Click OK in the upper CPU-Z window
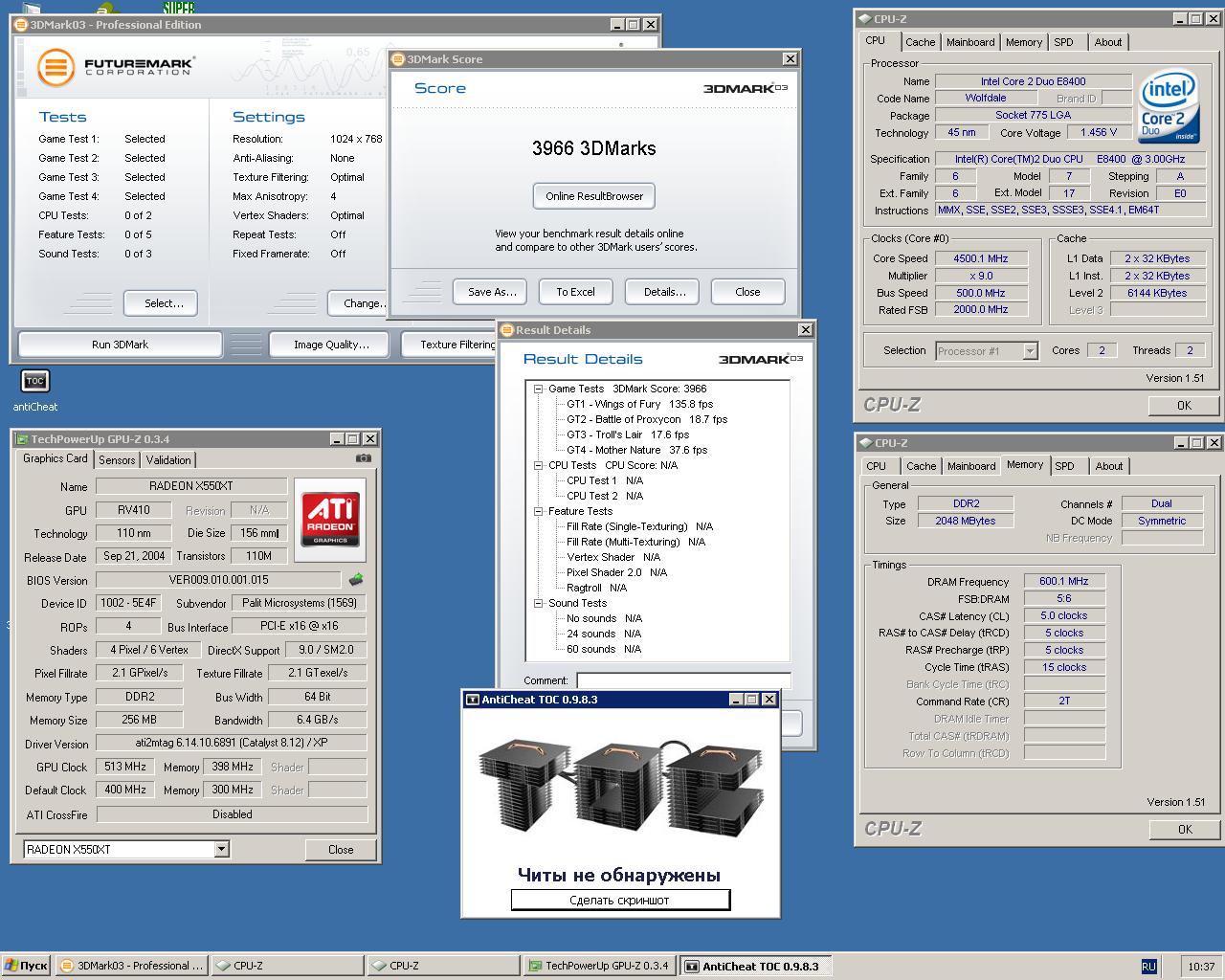Screen dimensions: 1225x980 point(1184,406)
